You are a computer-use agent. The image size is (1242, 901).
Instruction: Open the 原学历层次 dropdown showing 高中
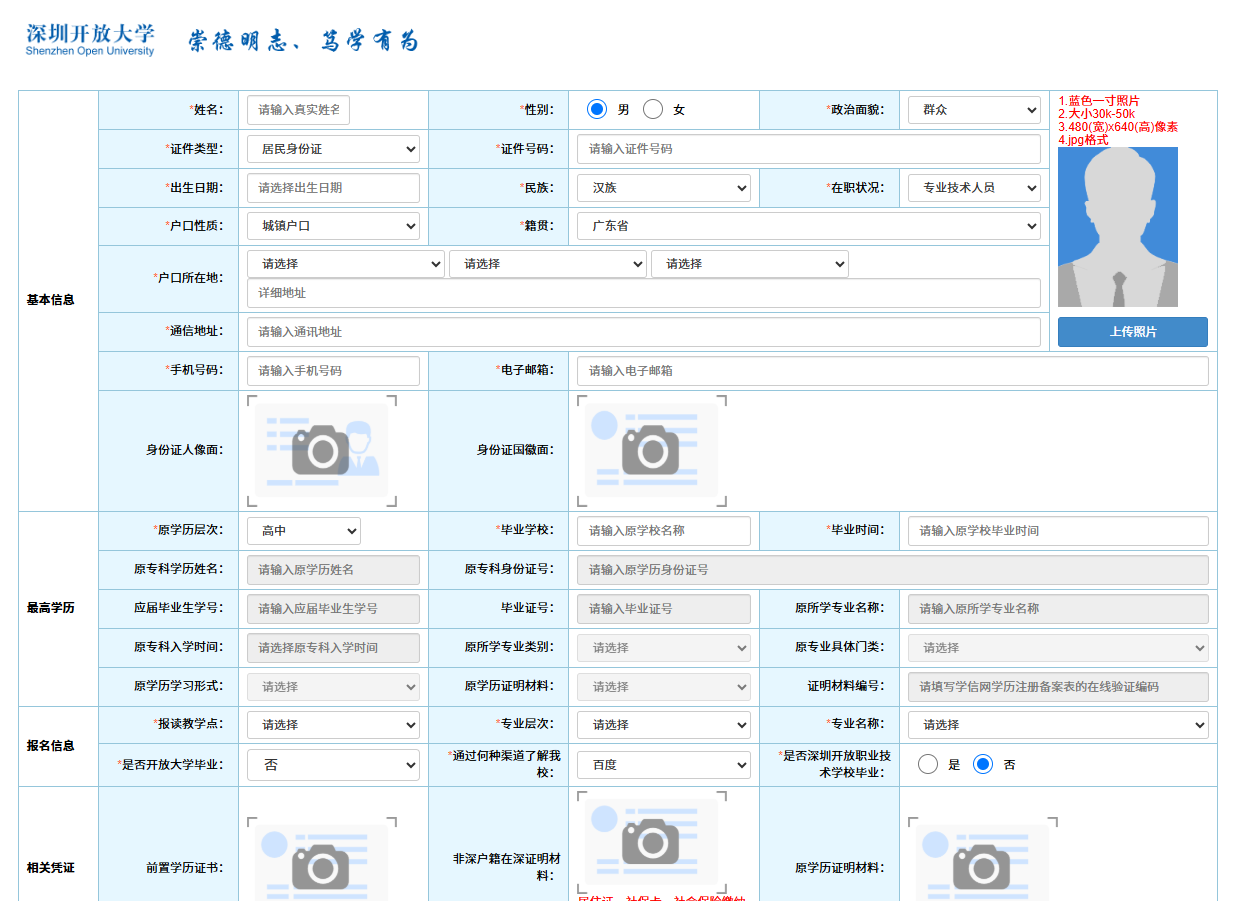[x=303, y=531]
